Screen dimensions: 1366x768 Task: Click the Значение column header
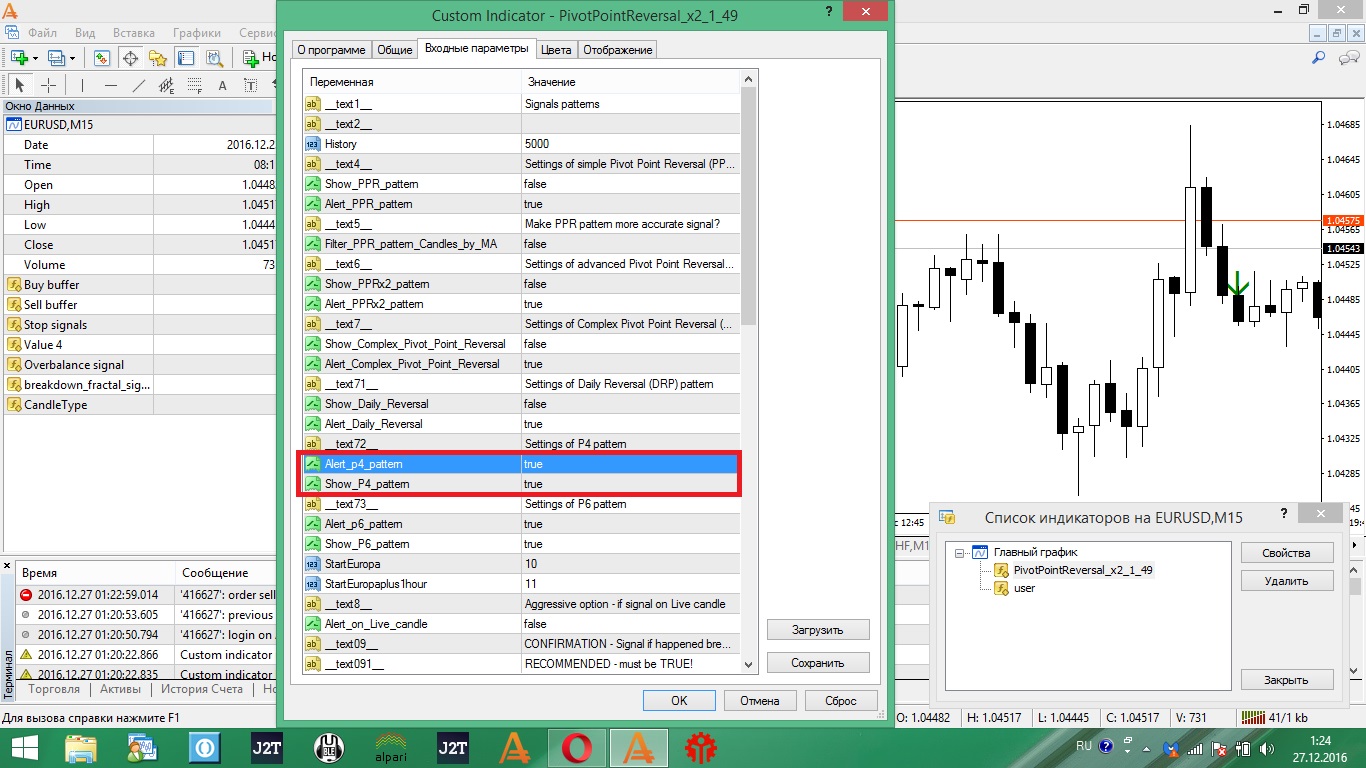point(631,81)
